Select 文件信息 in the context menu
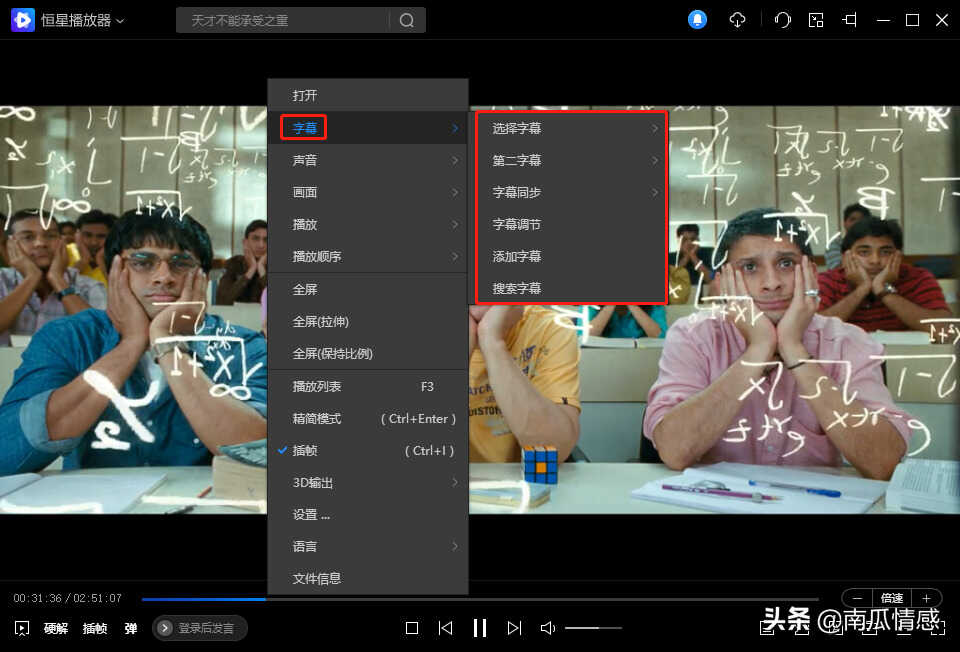960x652 pixels. 368,579
